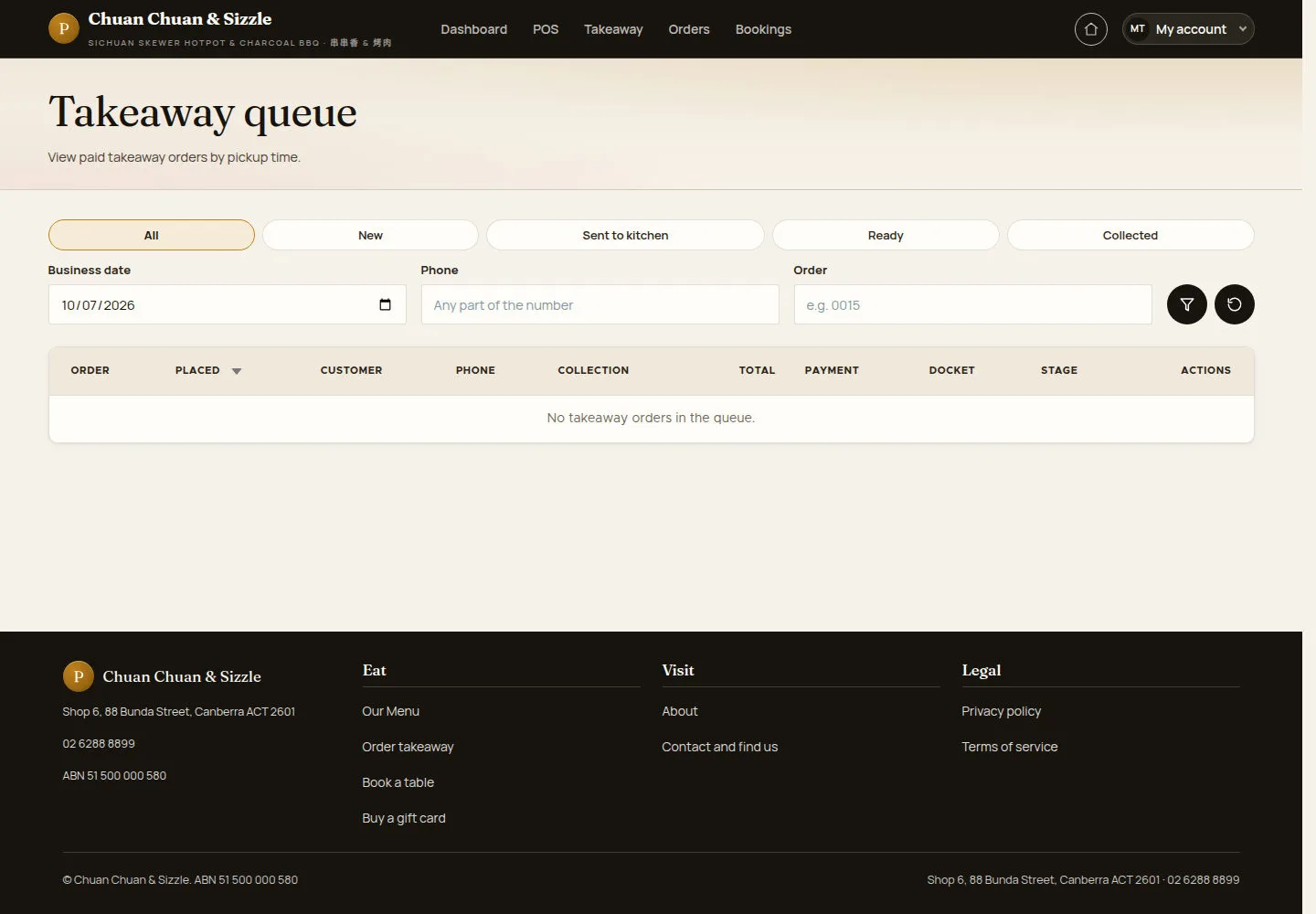The image size is (1316, 914).
Task: Click the home icon in header
Action: click(1090, 29)
